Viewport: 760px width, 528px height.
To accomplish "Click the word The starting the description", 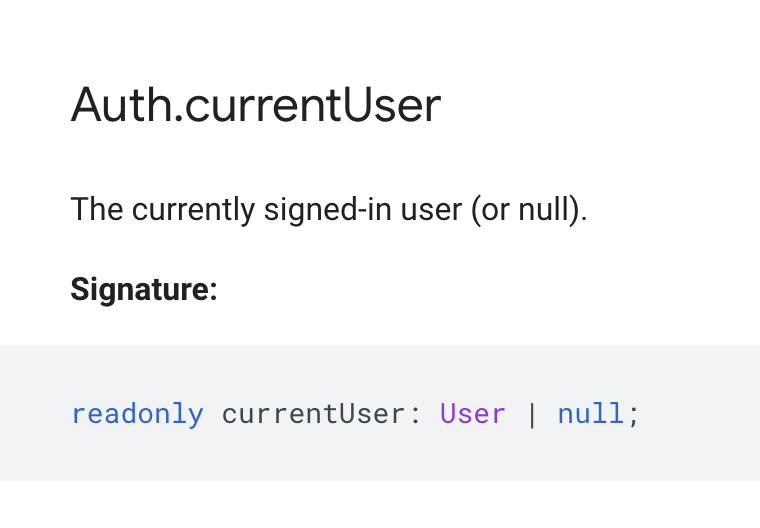I will [97, 209].
